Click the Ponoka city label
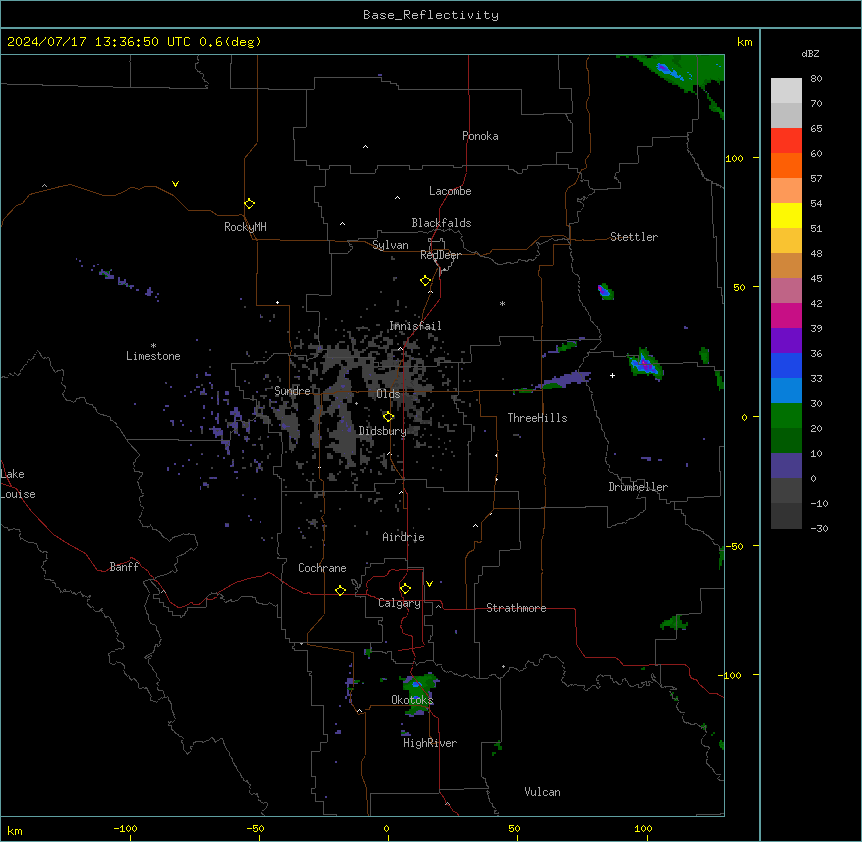This screenshot has width=862, height=842. pos(480,136)
